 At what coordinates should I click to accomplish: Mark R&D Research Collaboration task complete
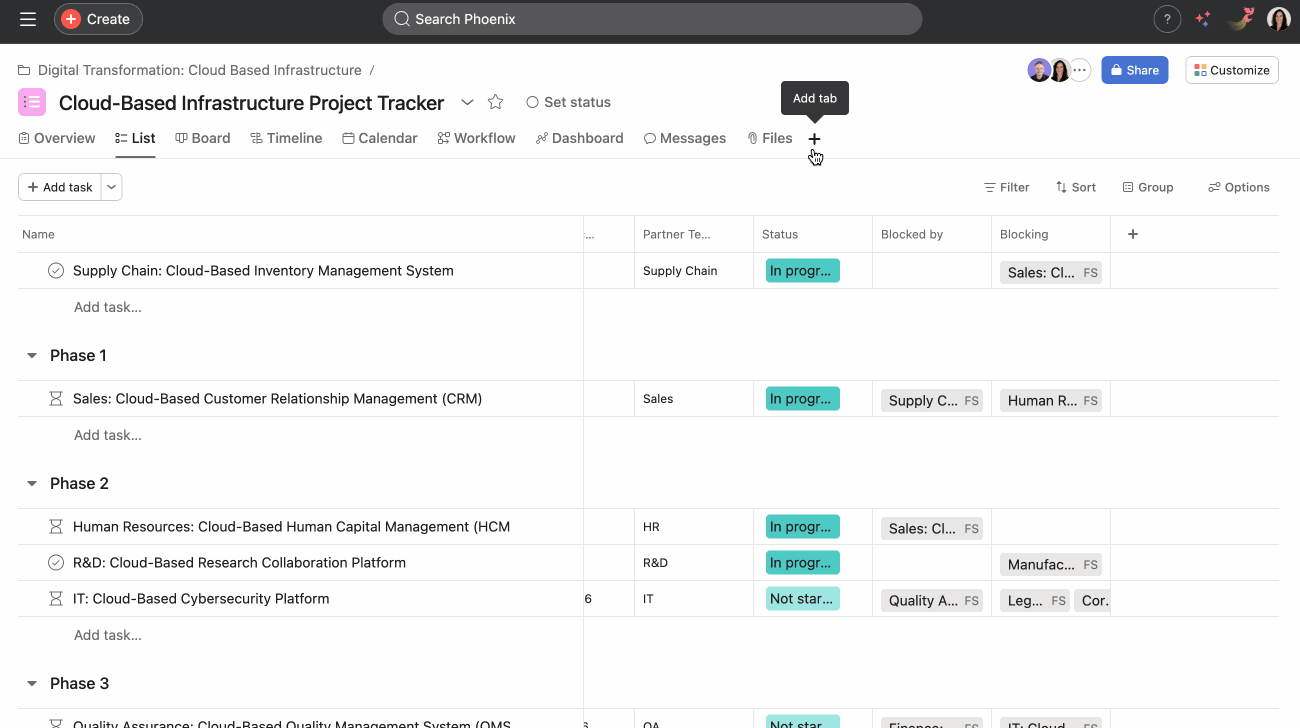[x=56, y=563]
